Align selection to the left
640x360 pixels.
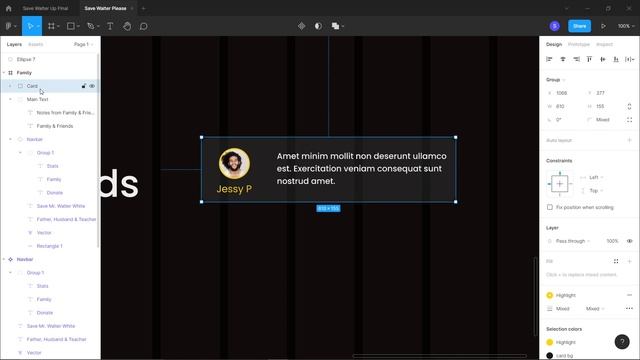(549, 59)
